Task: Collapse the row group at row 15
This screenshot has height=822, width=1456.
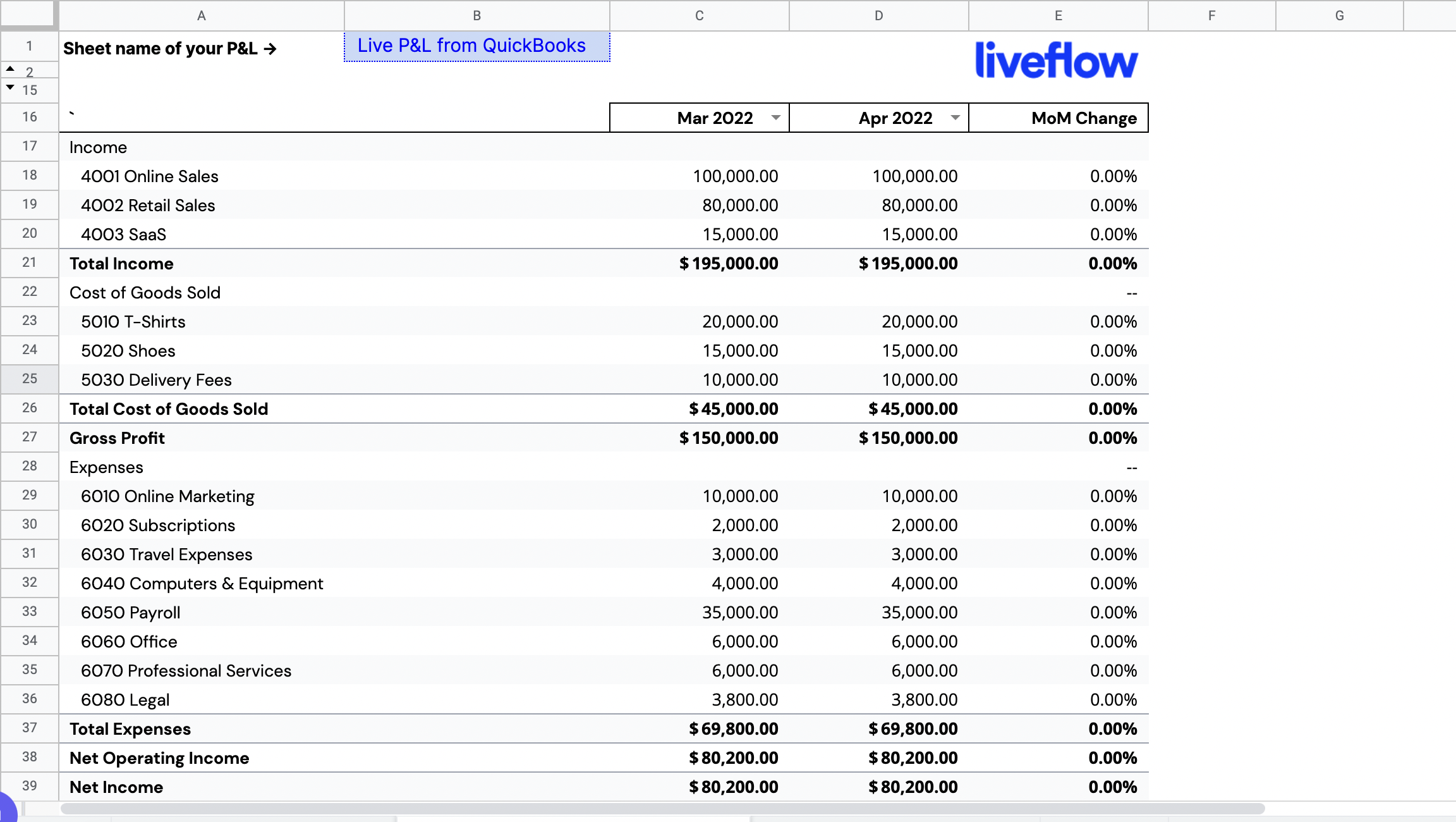Action: tap(9, 87)
